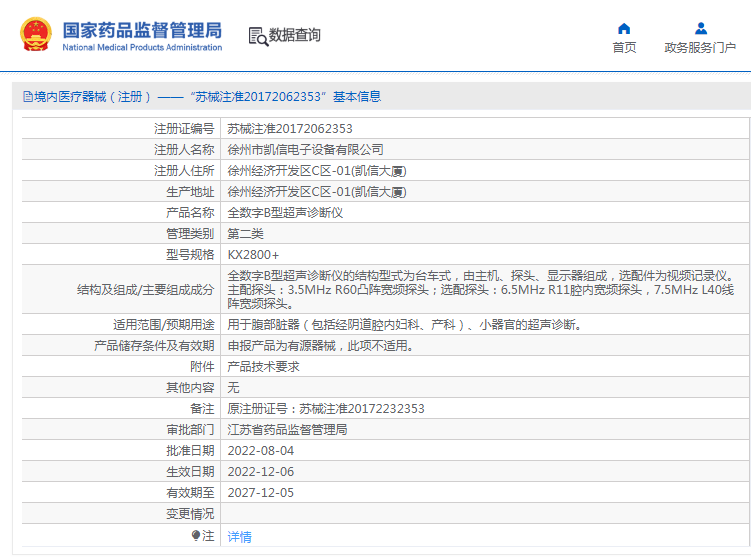Select registration number 苏械注准20172062353 value
751x560 pixels.
point(290,128)
